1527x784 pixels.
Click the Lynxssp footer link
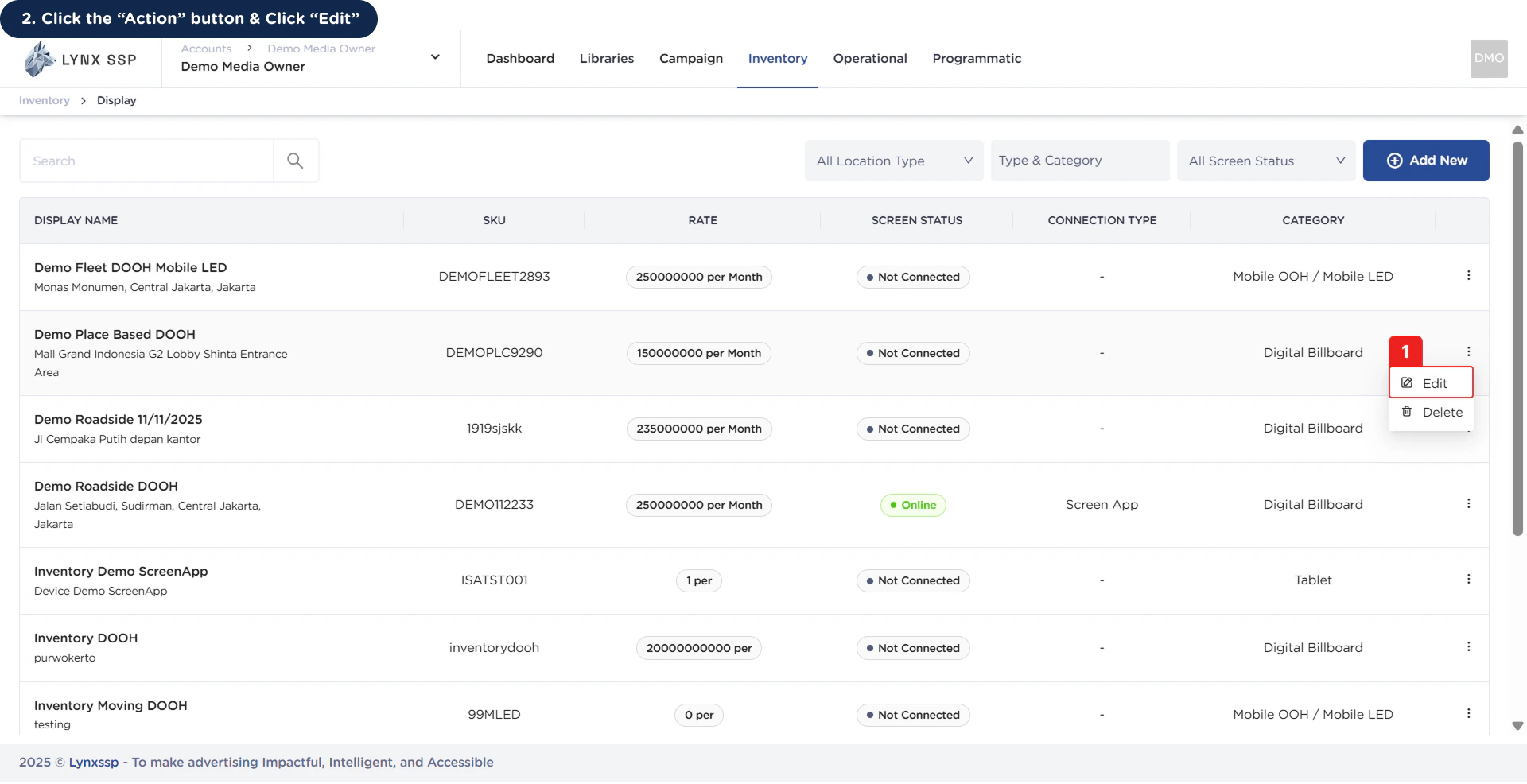coord(94,762)
